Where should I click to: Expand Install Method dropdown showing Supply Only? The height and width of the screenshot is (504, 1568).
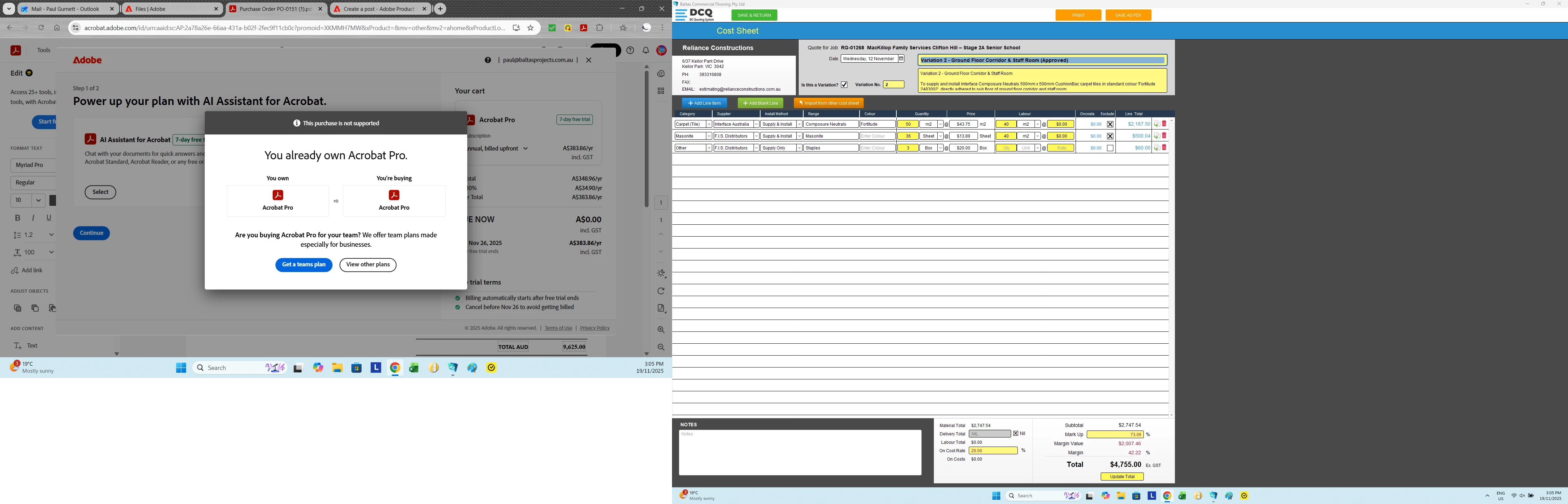[x=799, y=148]
